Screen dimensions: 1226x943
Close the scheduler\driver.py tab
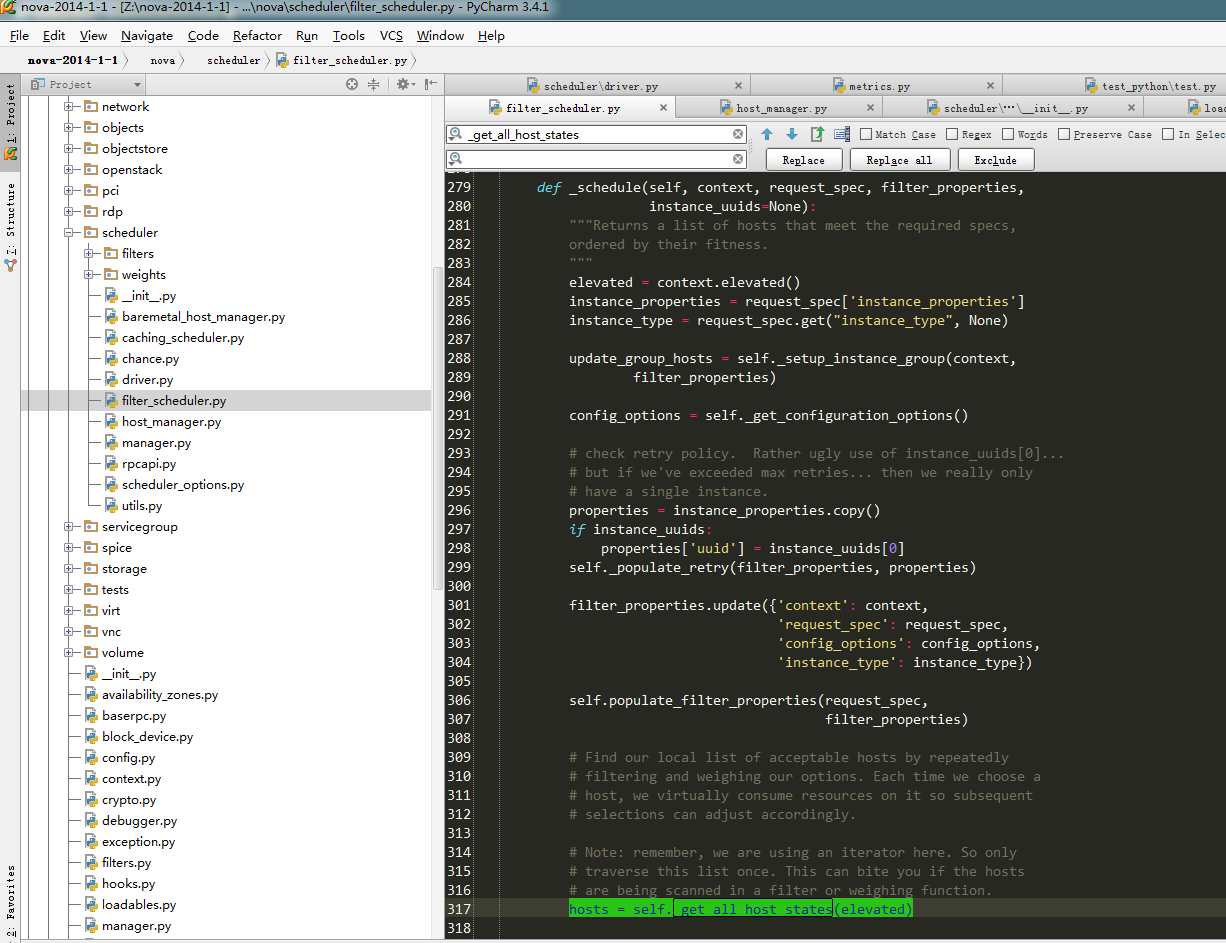pyautogui.click(x=739, y=86)
